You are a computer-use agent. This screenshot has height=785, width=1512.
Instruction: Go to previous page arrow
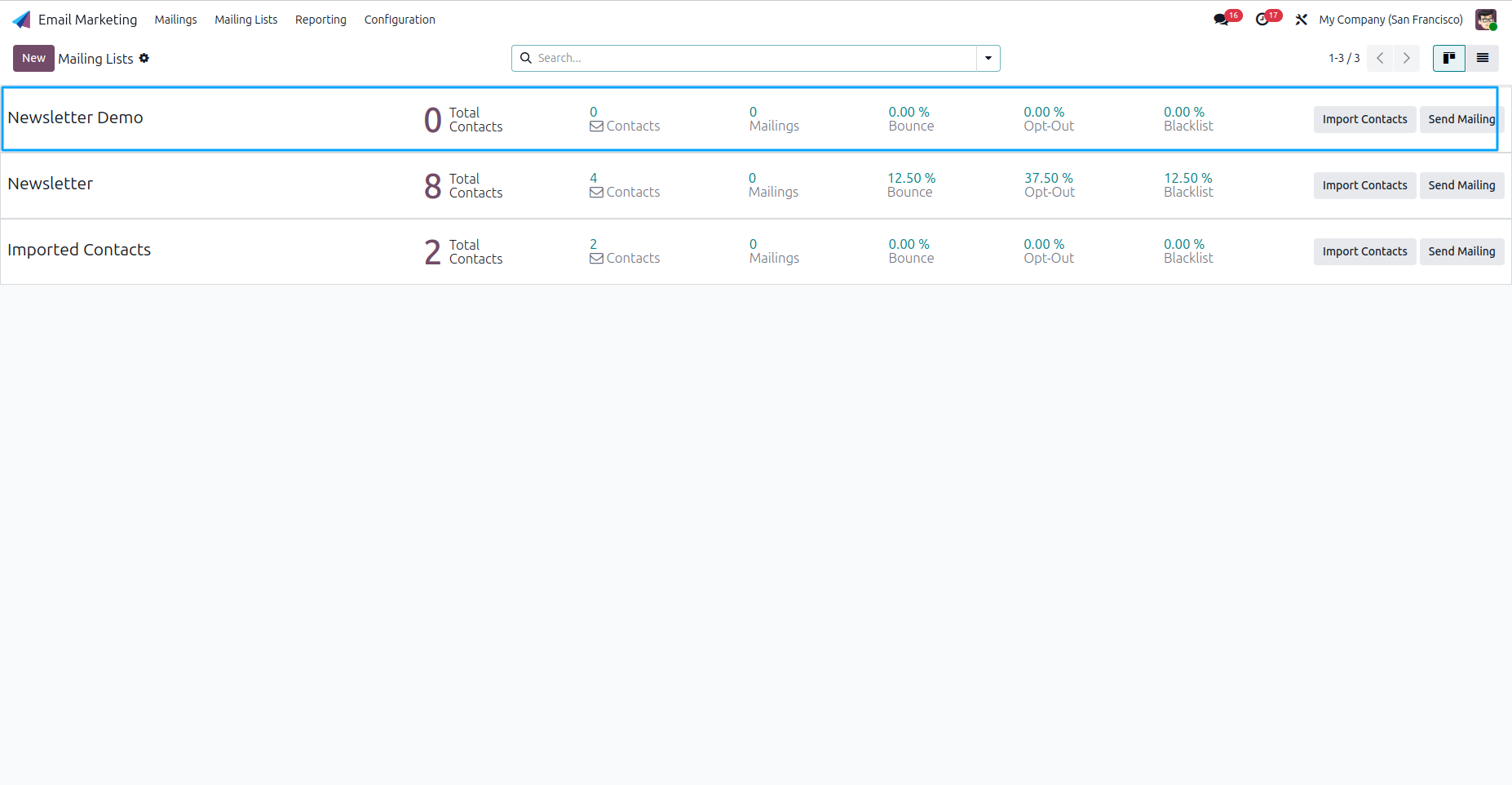point(1380,58)
